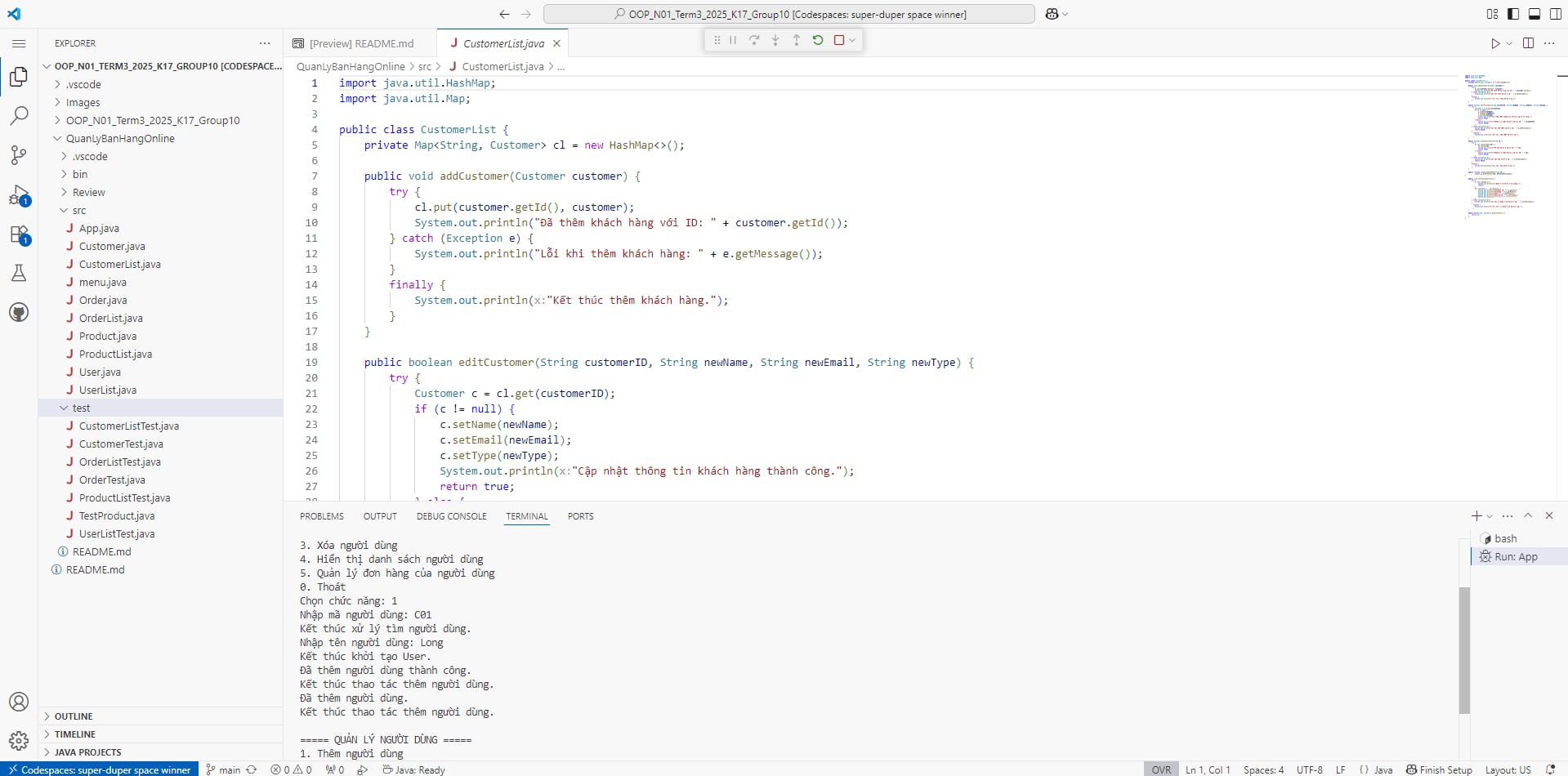The height and width of the screenshot is (776, 1568).
Task: Toggle the bottom panel visibility
Action: 1534,14
